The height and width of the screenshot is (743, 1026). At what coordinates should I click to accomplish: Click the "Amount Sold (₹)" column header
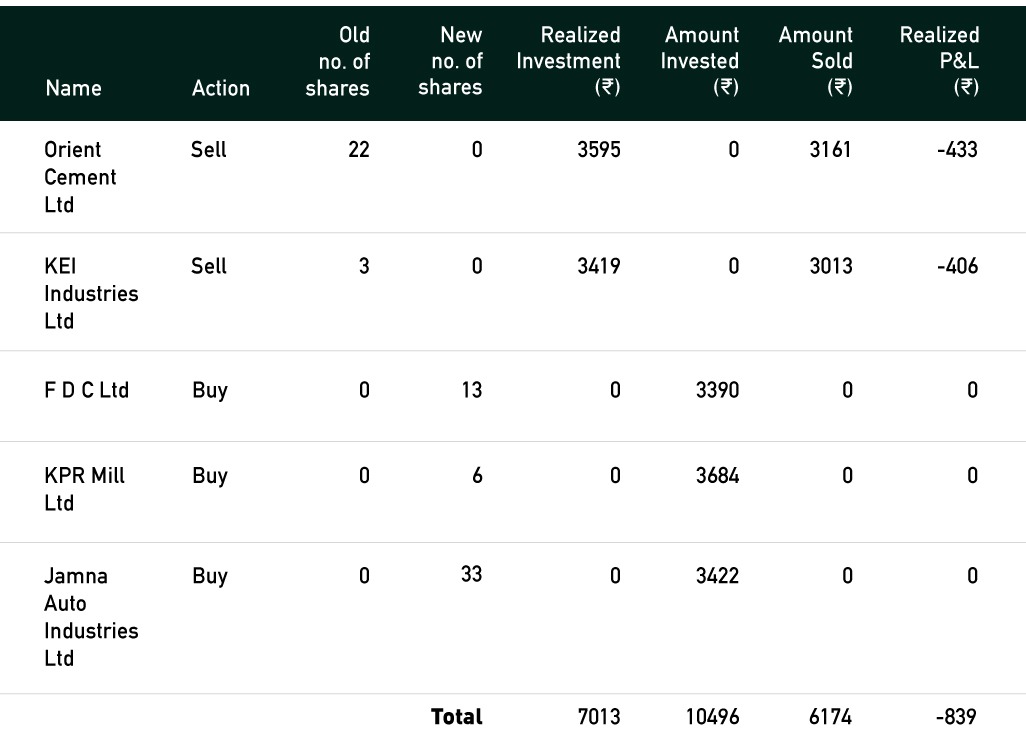pyautogui.click(x=815, y=61)
